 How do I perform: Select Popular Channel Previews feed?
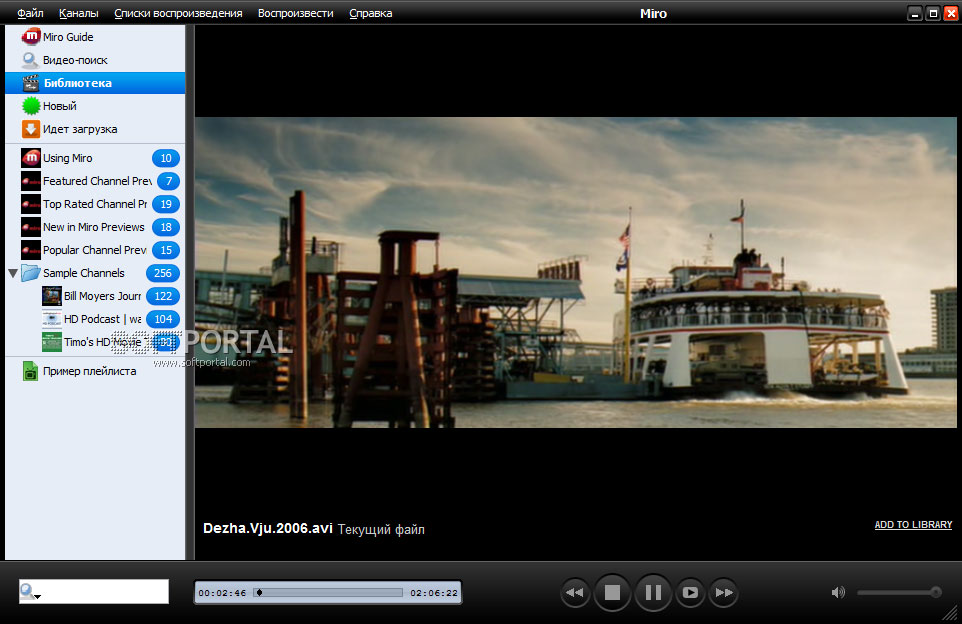coord(95,250)
